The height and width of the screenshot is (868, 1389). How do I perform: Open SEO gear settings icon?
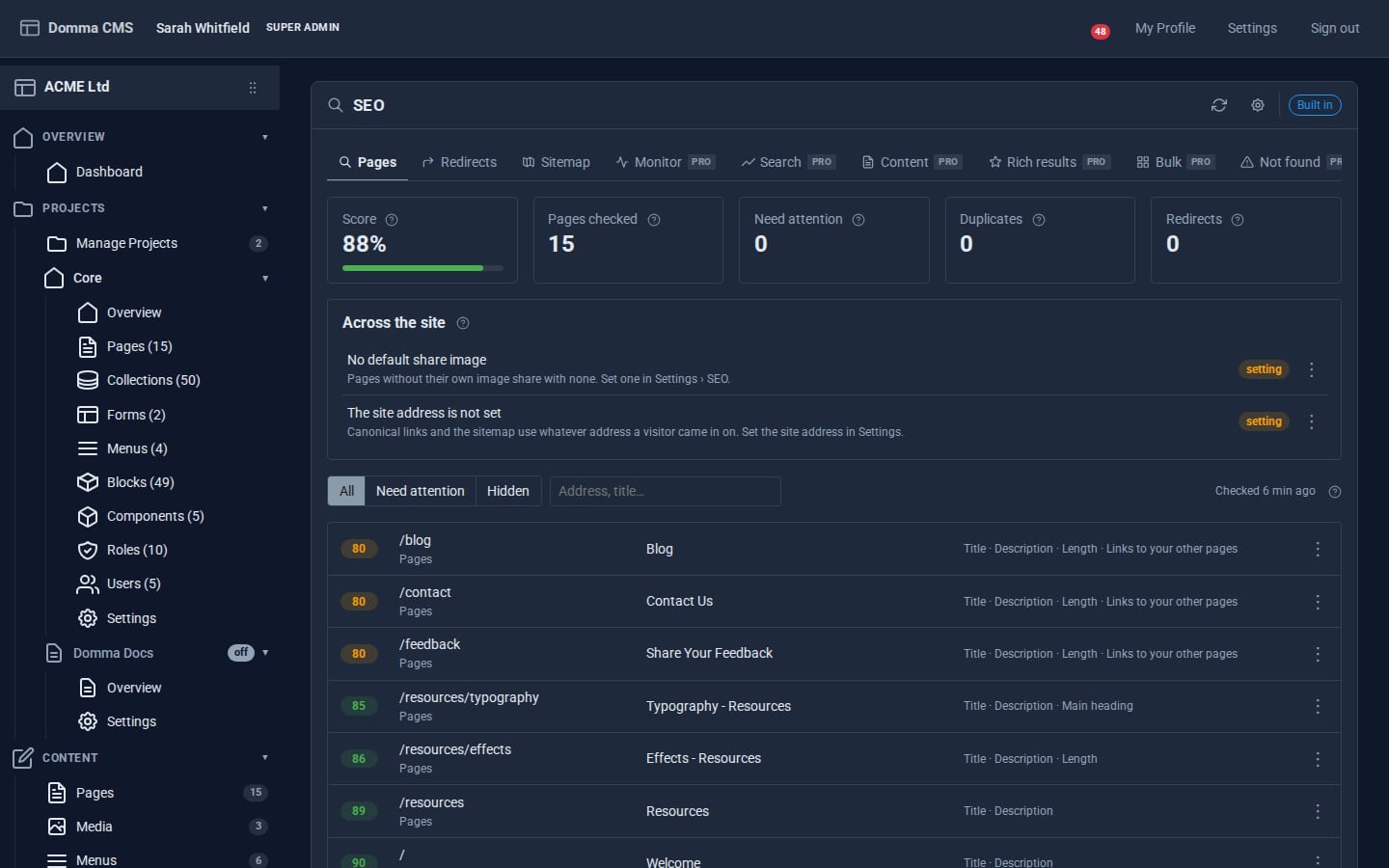coord(1258,105)
